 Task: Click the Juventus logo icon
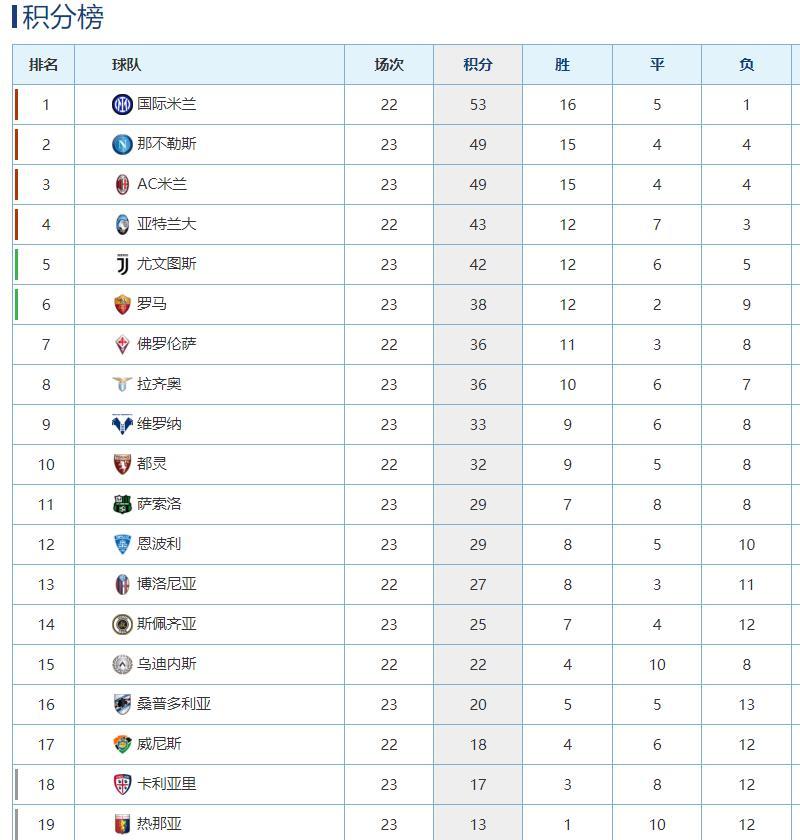pos(122,264)
